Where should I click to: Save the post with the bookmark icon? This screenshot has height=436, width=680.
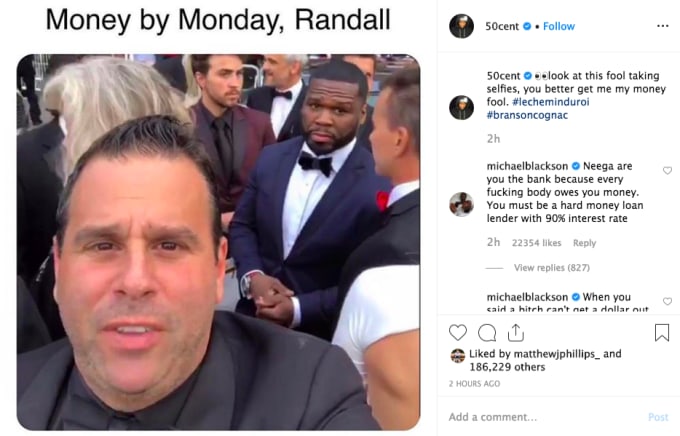(x=661, y=333)
